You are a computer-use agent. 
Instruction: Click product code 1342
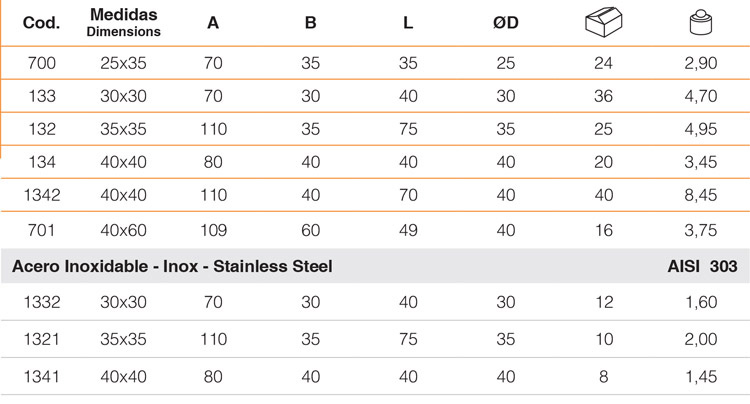[x=42, y=195]
